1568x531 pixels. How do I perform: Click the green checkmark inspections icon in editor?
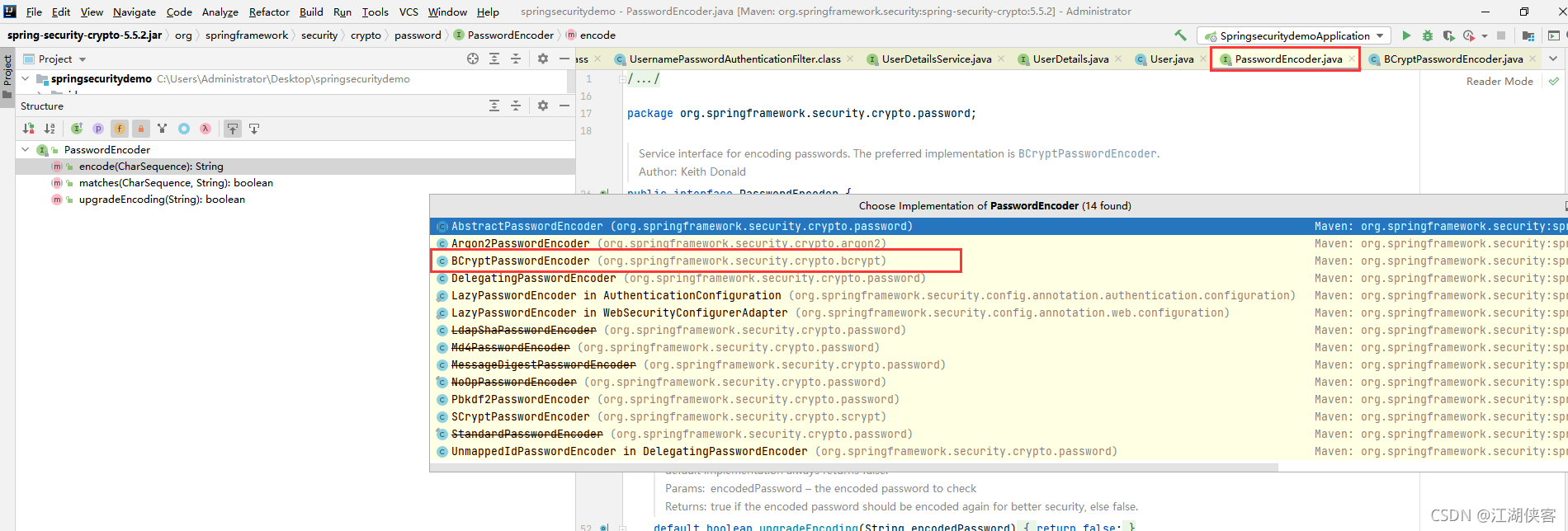point(1554,81)
